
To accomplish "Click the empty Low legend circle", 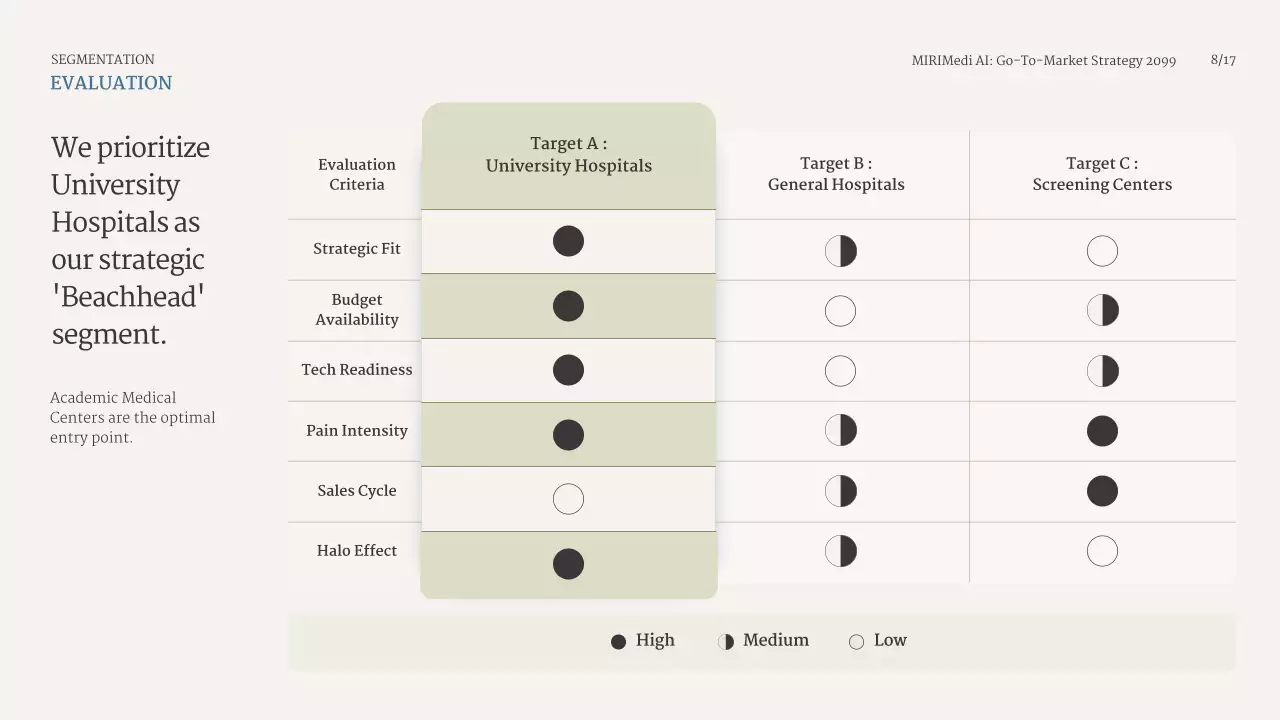I will pos(856,642).
